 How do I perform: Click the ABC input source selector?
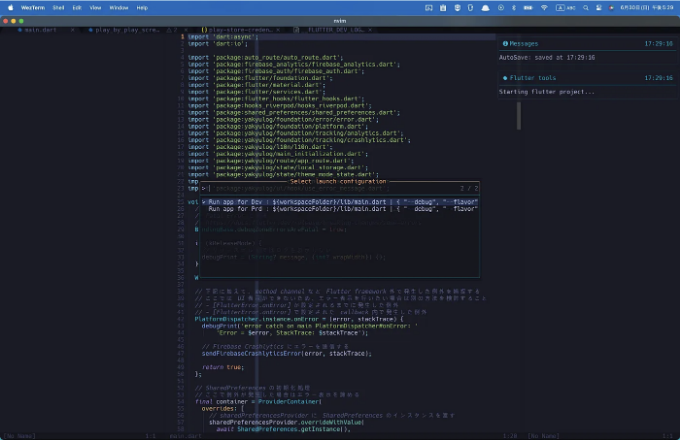tap(566, 8)
